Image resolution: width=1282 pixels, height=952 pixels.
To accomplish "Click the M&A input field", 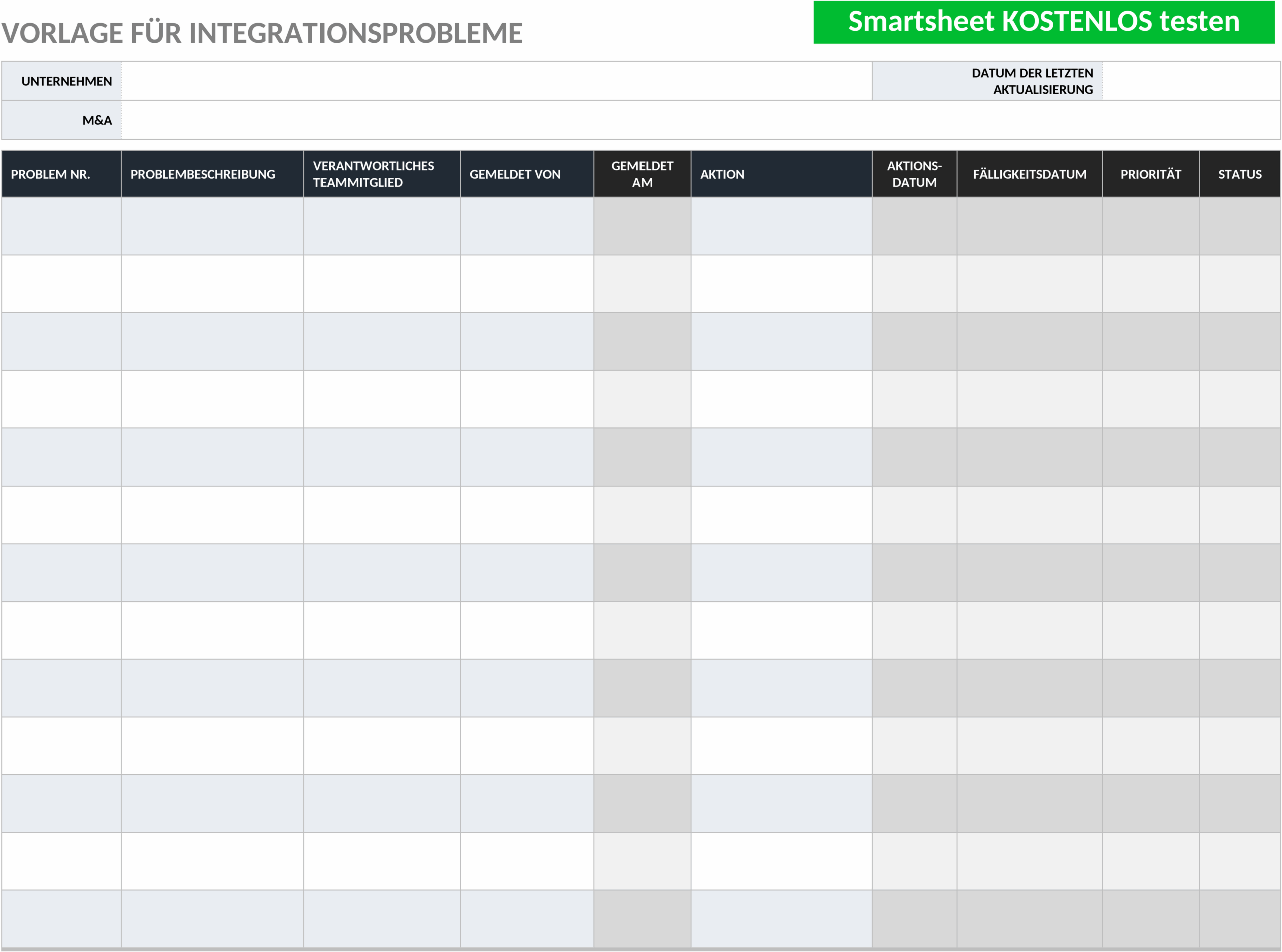I will pyautogui.click(x=701, y=120).
